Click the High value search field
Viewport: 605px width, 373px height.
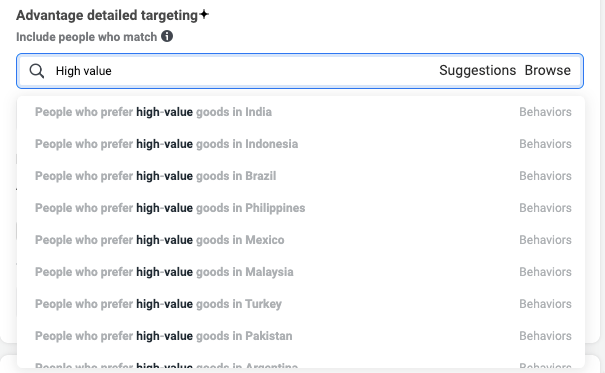point(300,71)
